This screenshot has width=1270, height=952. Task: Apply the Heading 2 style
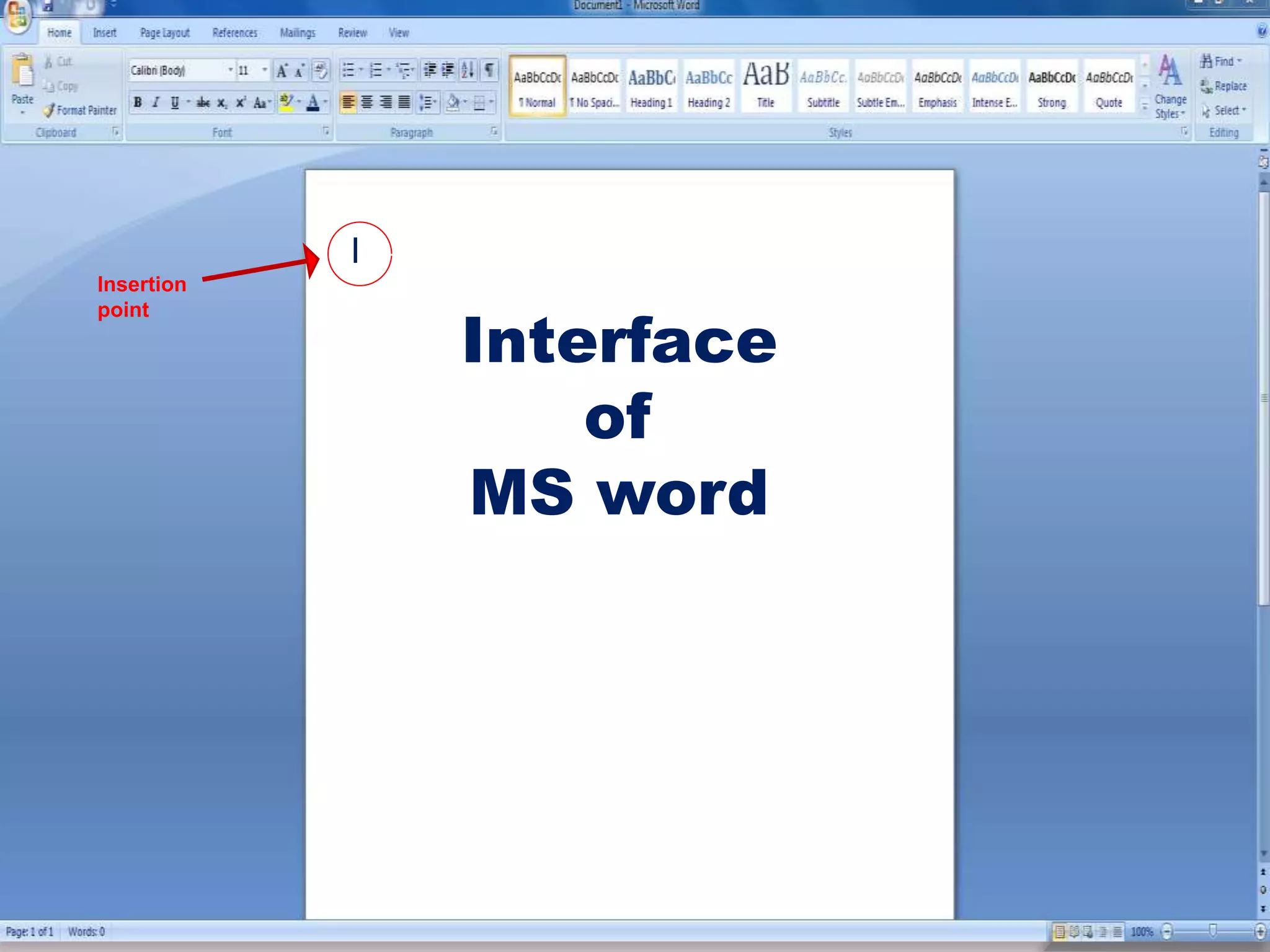point(709,86)
